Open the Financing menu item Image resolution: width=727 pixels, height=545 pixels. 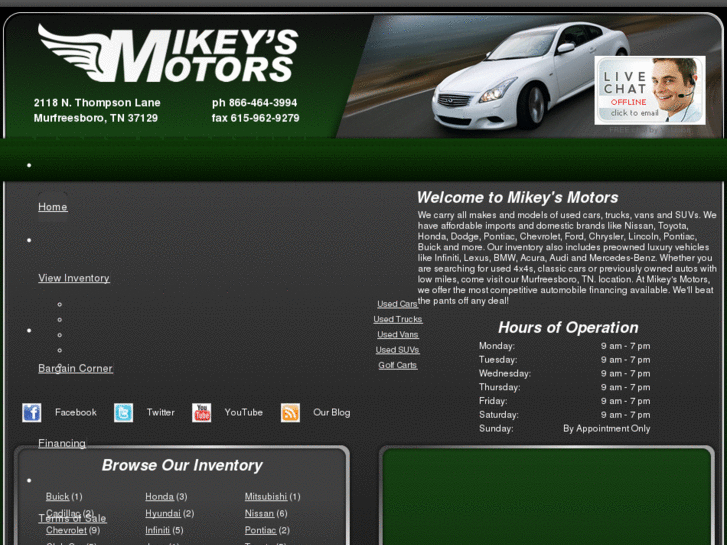[x=62, y=443]
